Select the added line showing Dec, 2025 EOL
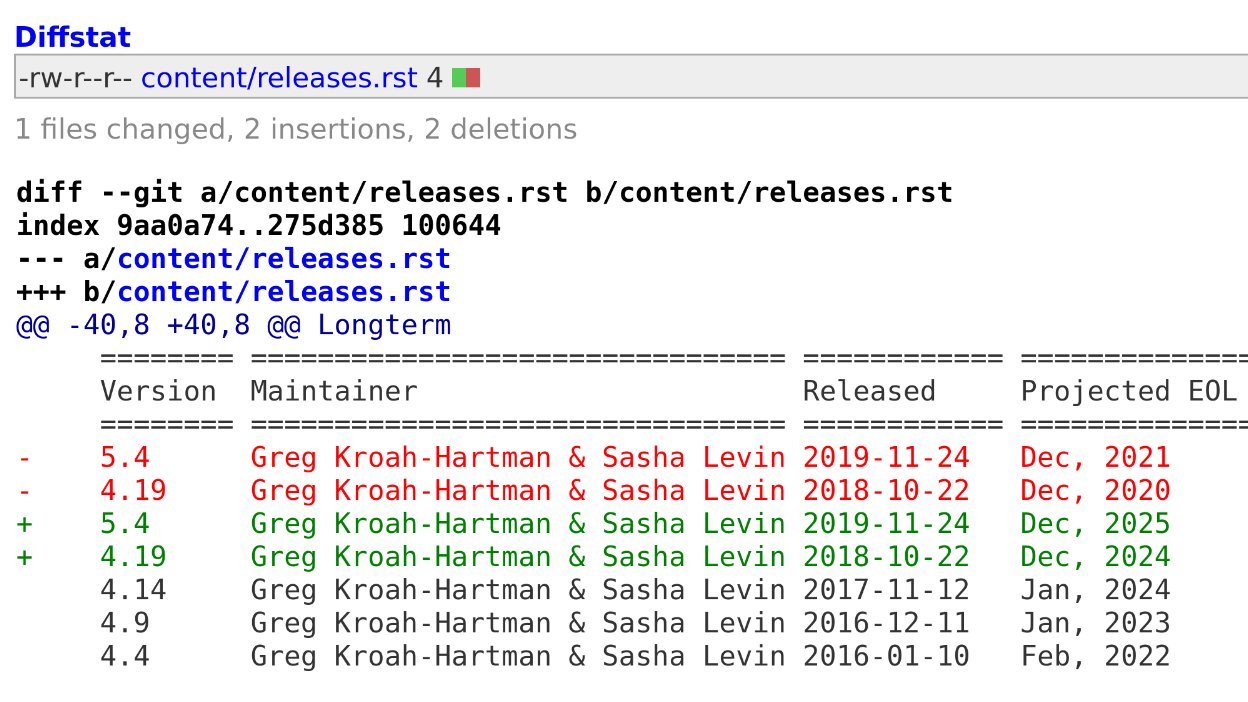Viewport: 1248px width, 702px height. click(600, 523)
